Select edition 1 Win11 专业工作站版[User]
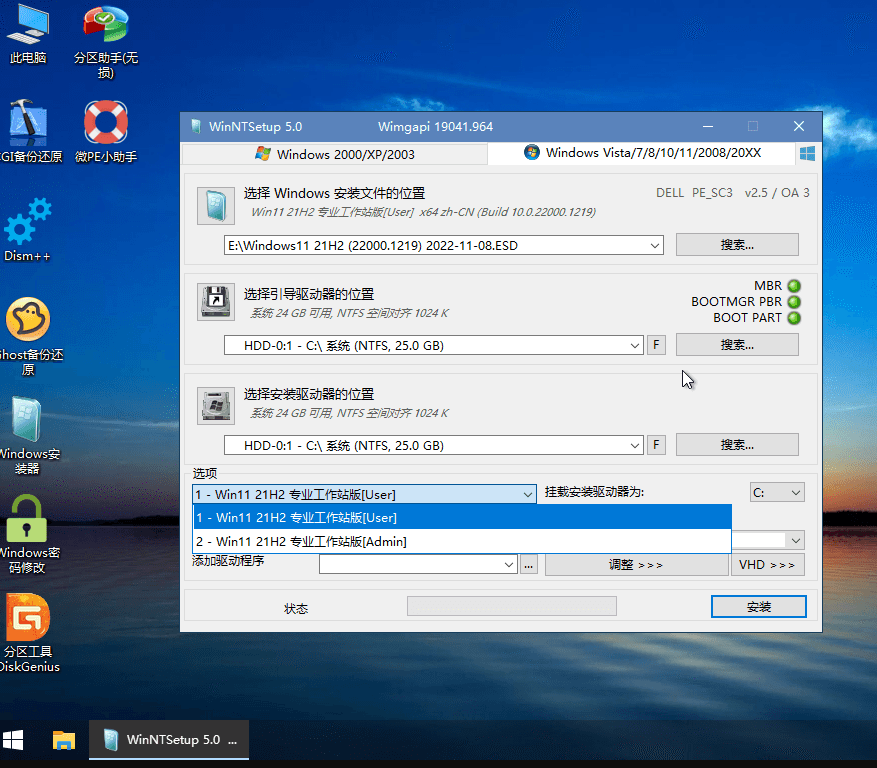The height and width of the screenshot is (768, 877). pyautogui.click(x=462, y=517)
